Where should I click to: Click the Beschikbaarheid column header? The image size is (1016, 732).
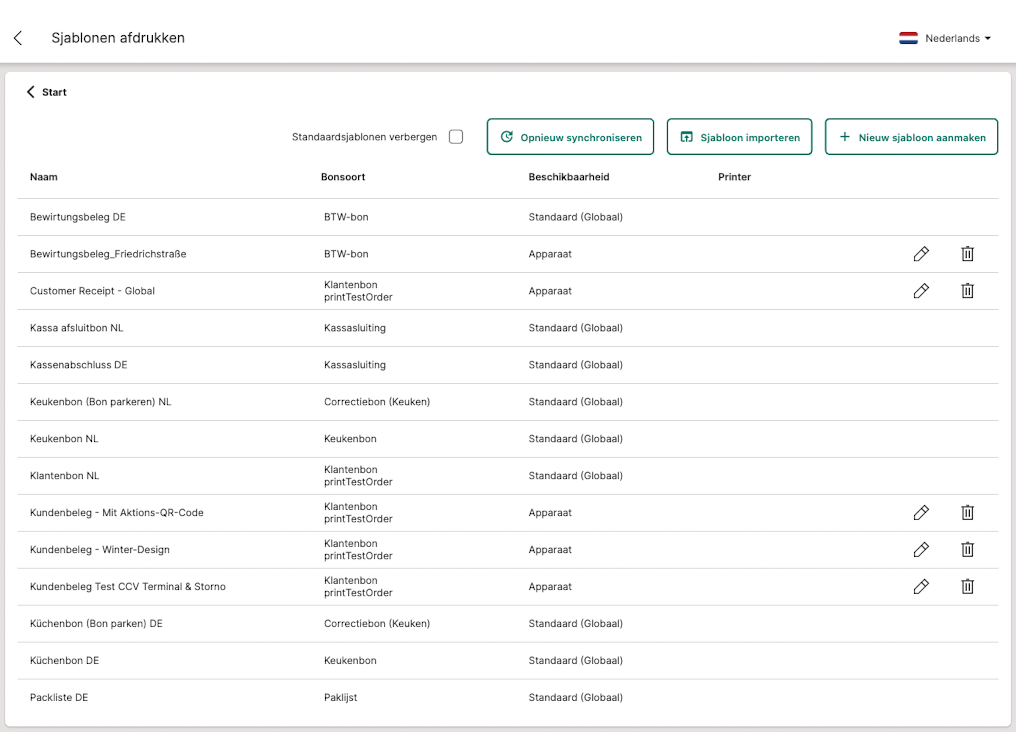click(x=568, y=177)
